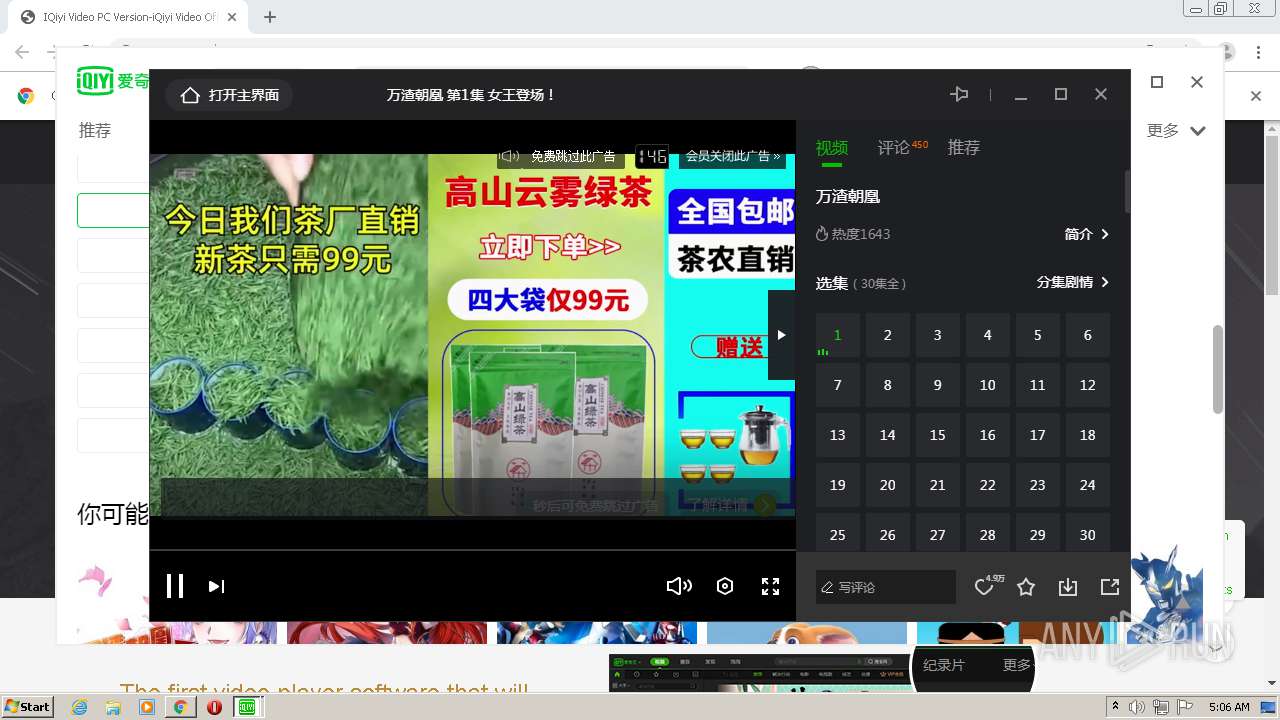1280x720 pixels.
Task: Open the player settings hexagon icon
Action: coord(725,587)
